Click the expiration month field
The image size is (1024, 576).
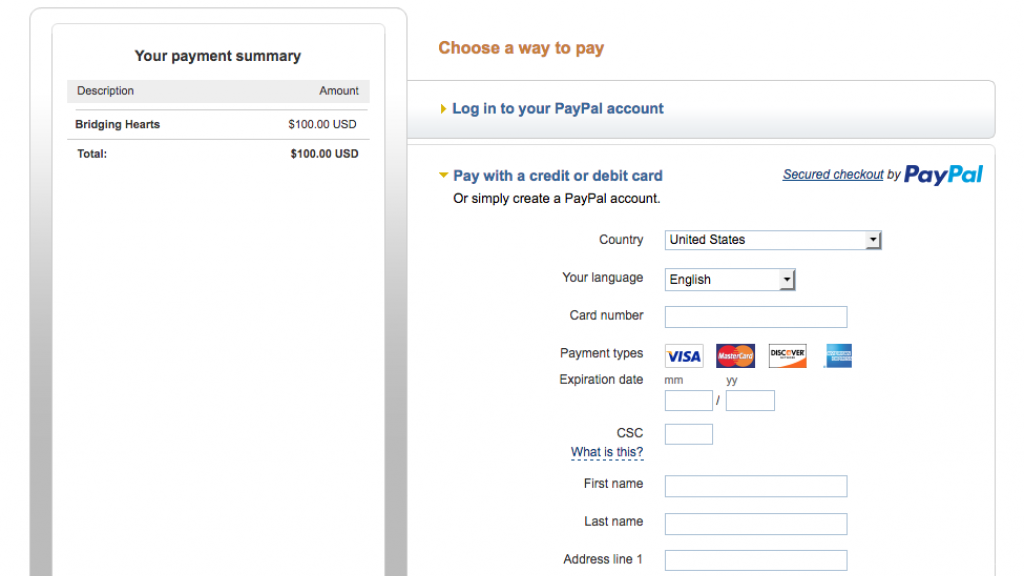point(688,400)
